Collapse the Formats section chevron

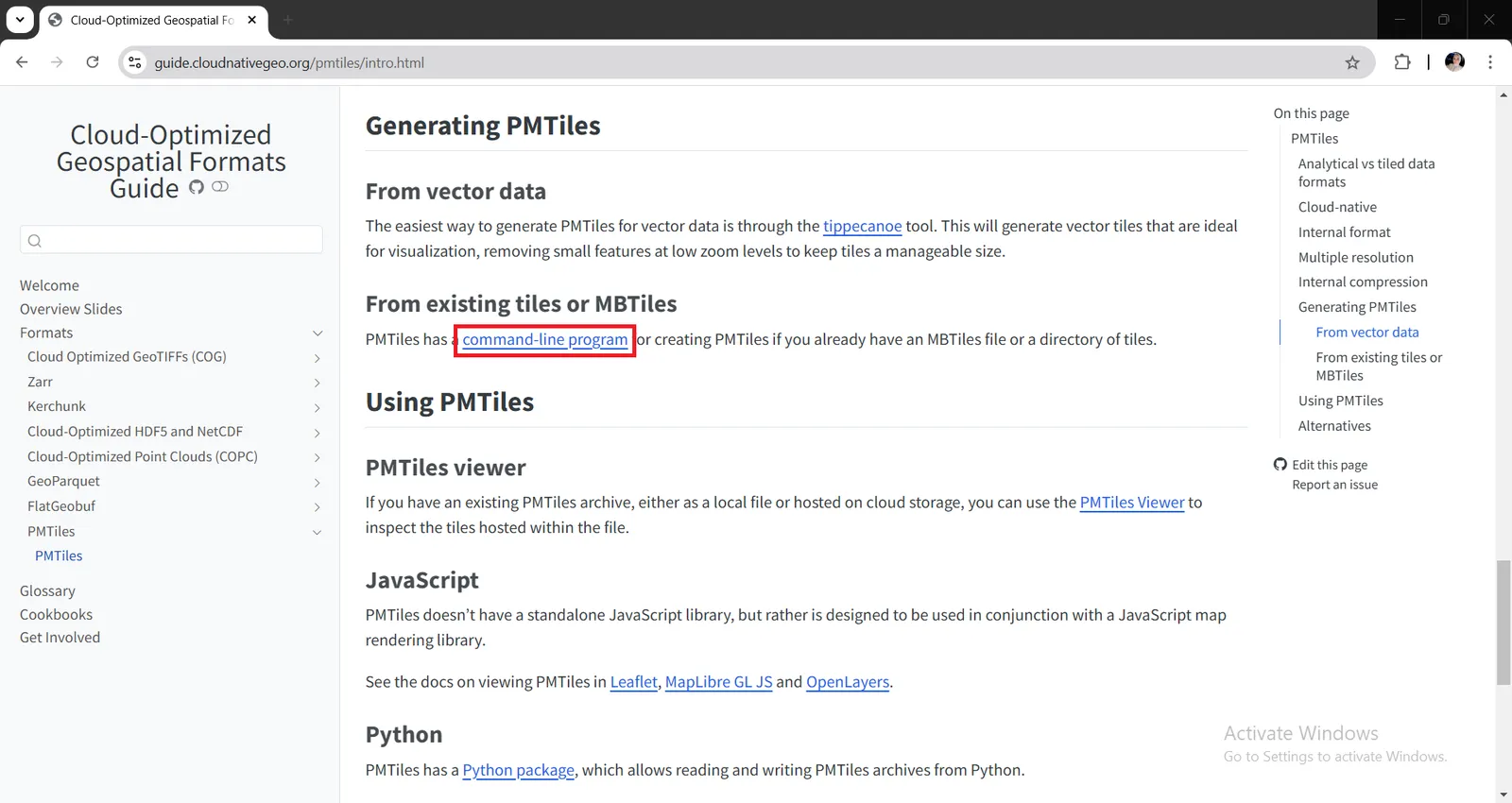318,333
